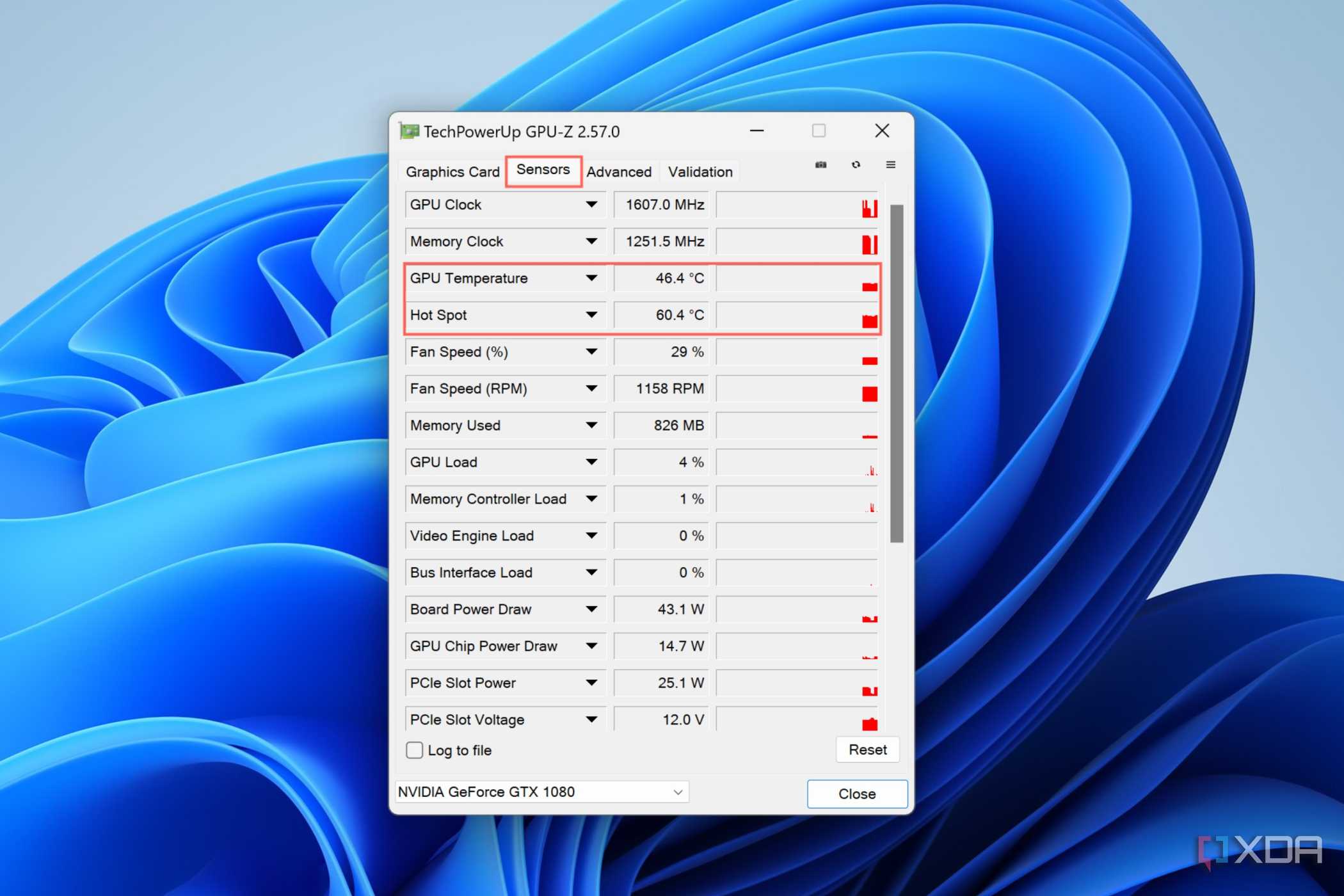This screenshot has height=896, width=1344.
Task: Open the NVIDIA GeForce GTX 1080 selector
Action: tap(541, 792)
